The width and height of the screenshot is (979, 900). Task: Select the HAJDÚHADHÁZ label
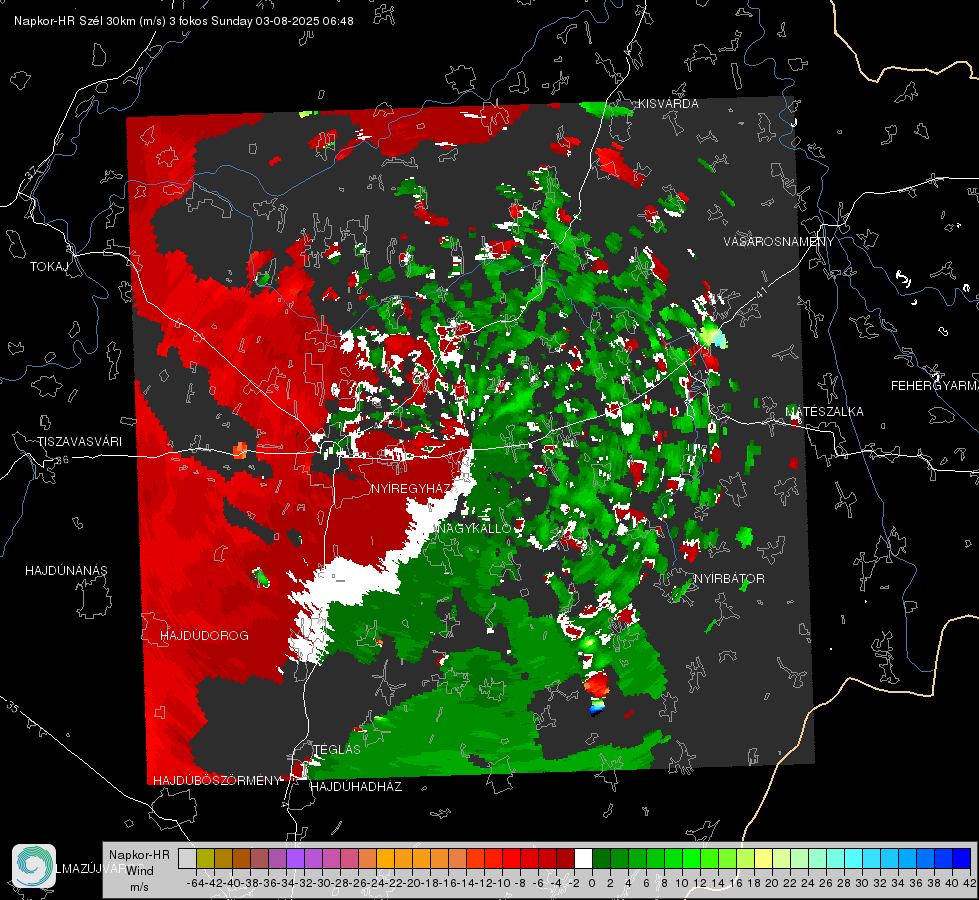[356, 786]
